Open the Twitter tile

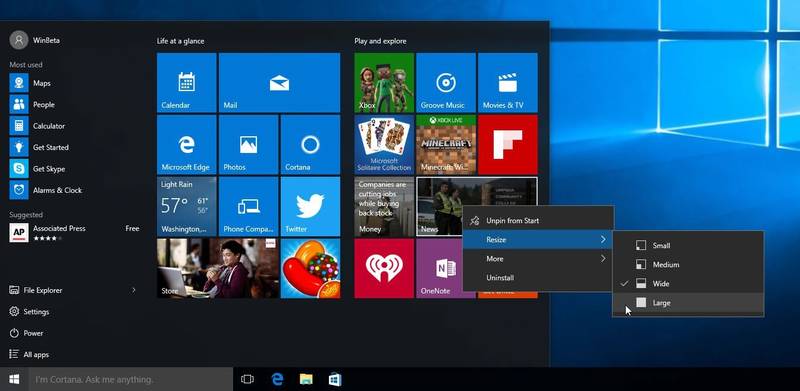point(310,206)
